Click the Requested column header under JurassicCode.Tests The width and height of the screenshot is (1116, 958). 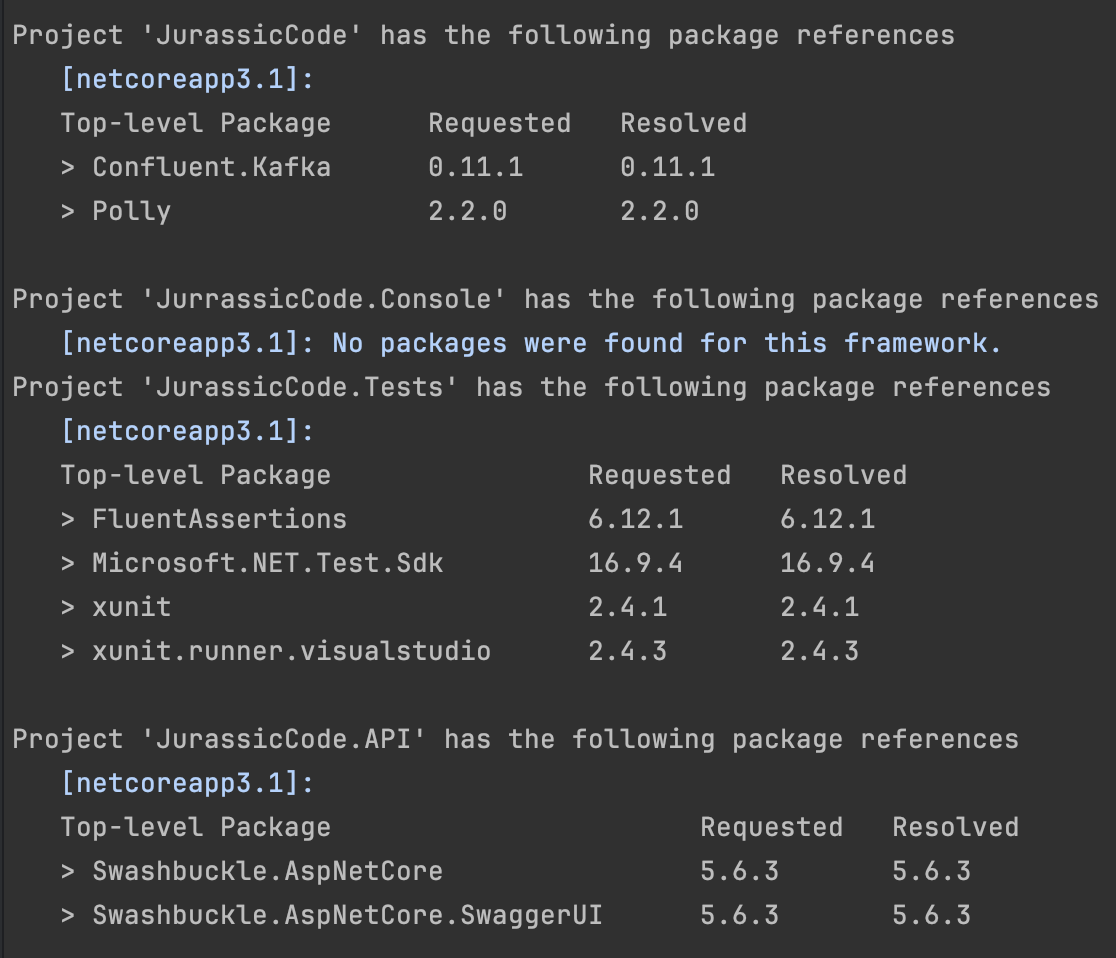659,475
